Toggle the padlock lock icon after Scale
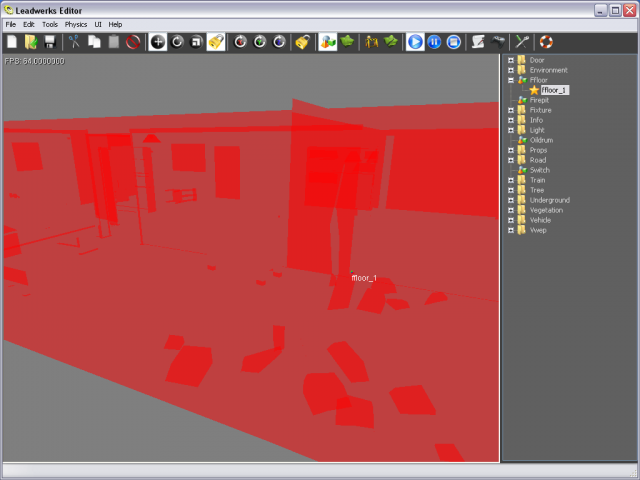 click(x=215, y=42)
